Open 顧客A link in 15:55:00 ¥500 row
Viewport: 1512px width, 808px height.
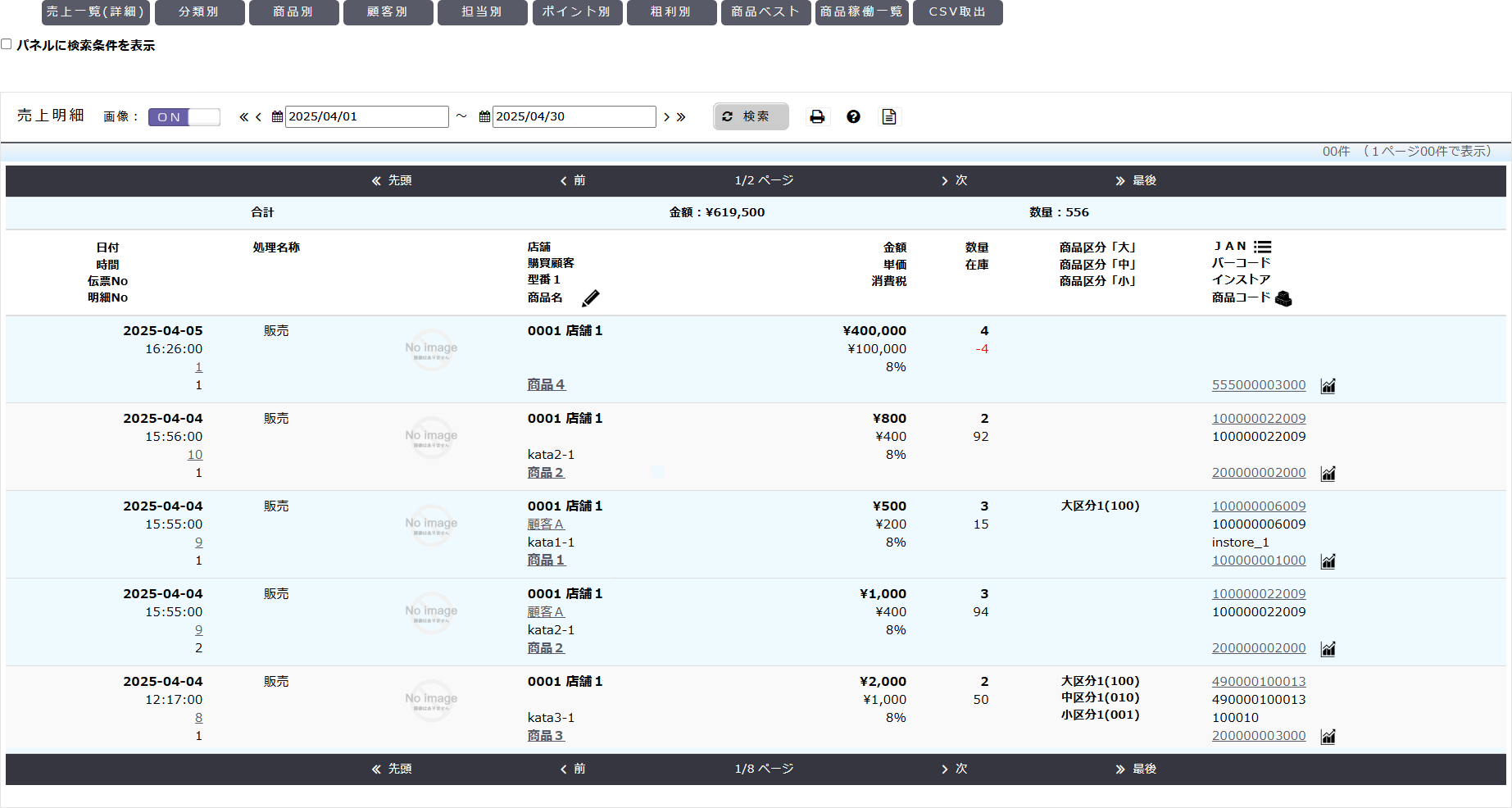(x=546, y=524)
